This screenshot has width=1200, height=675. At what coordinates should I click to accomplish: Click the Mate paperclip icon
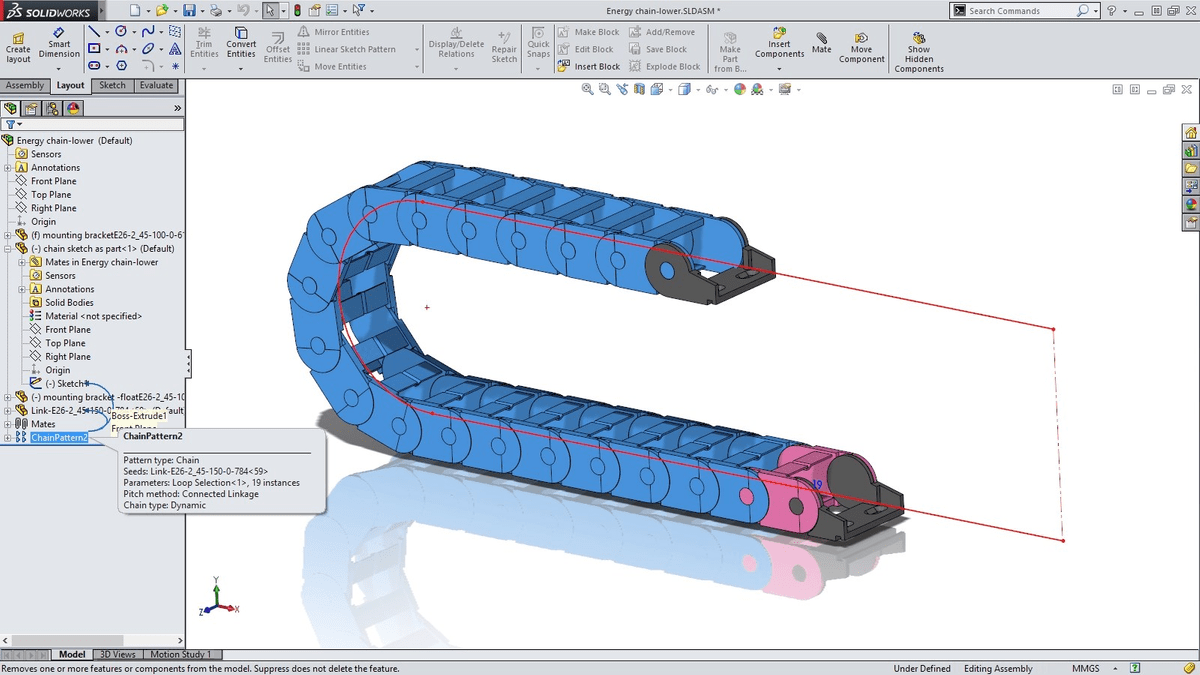point(821,42)
